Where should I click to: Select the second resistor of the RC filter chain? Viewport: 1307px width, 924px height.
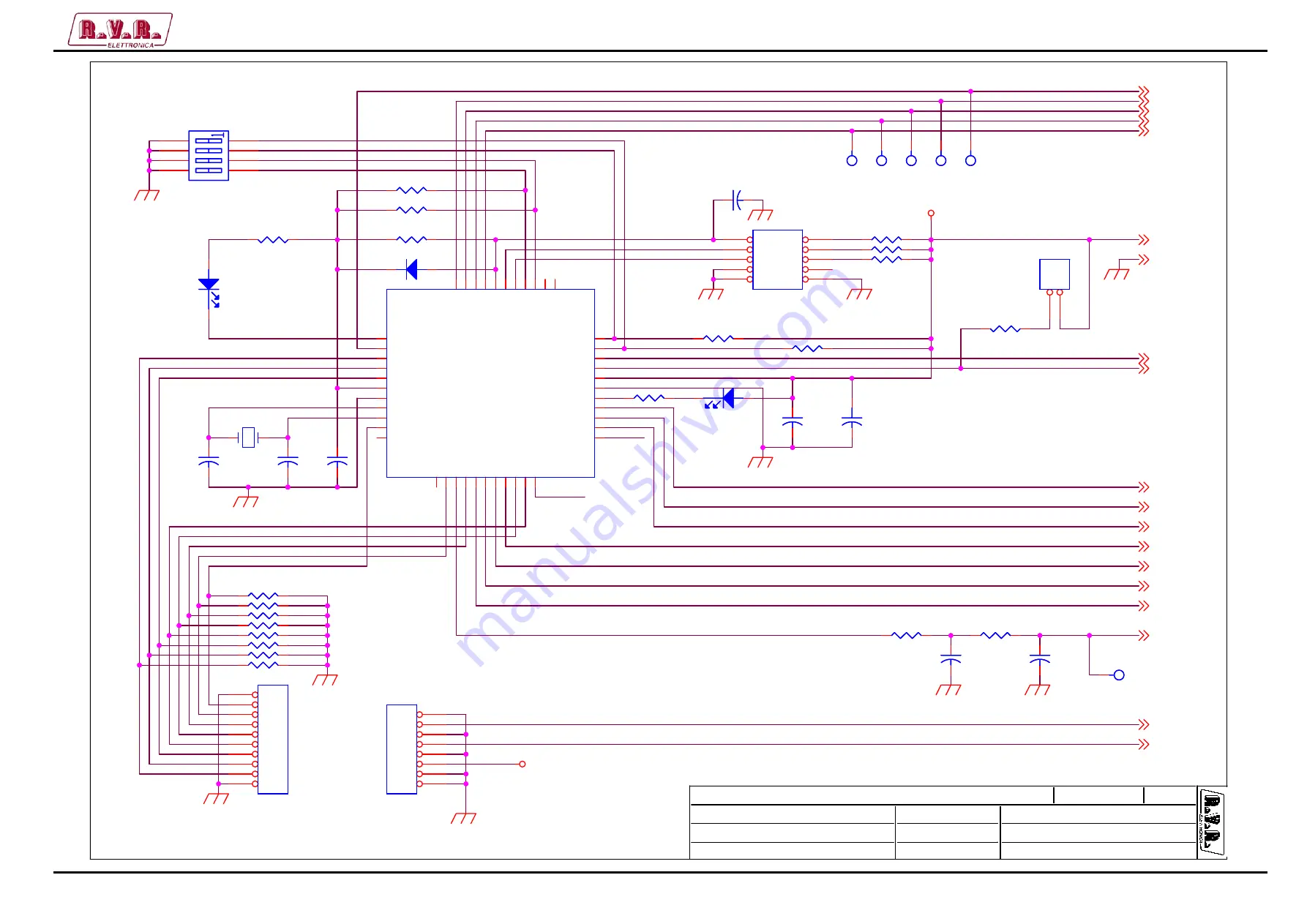pos(995,635)
